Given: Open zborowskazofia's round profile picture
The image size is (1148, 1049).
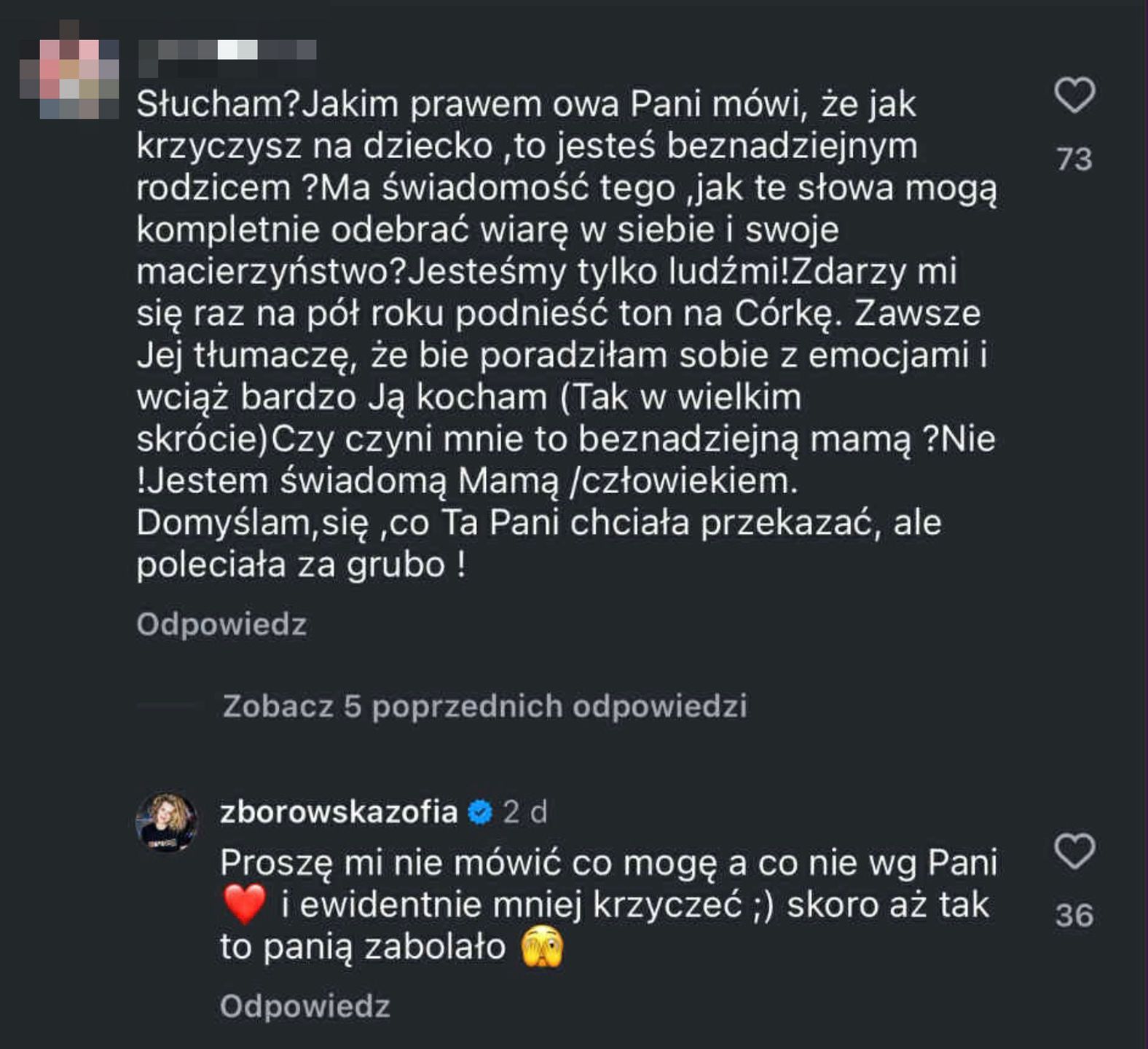Looking at the screenshot, I should point(167,822).
